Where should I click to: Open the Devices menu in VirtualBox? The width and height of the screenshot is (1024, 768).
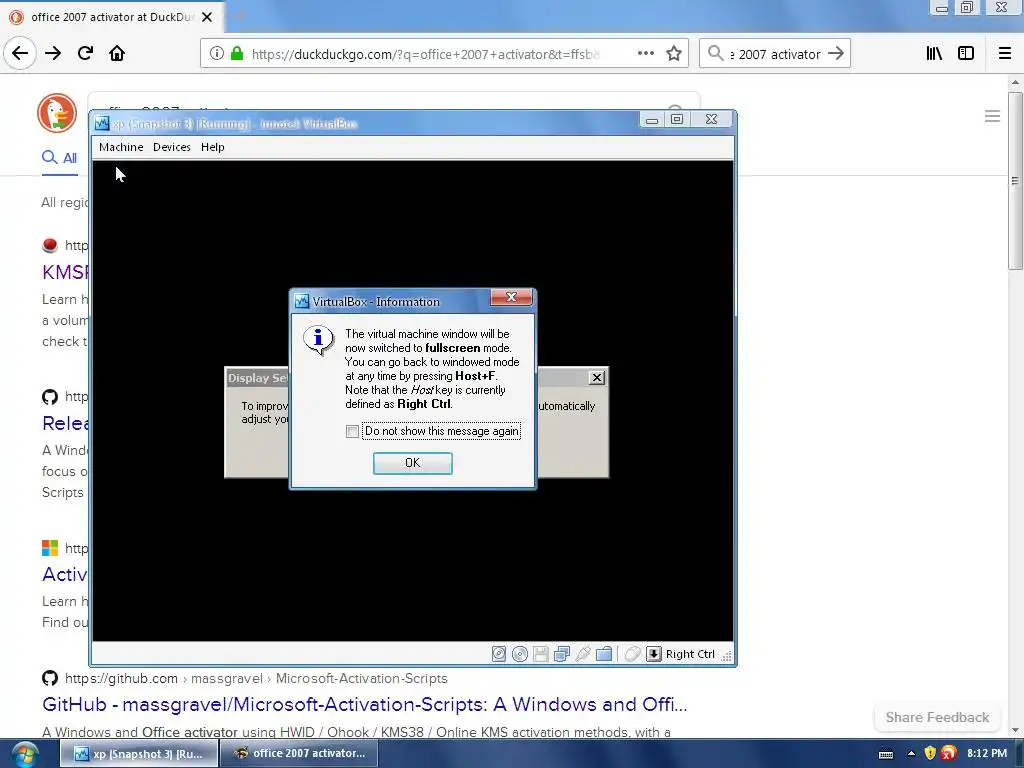click(x=172, y=147)
